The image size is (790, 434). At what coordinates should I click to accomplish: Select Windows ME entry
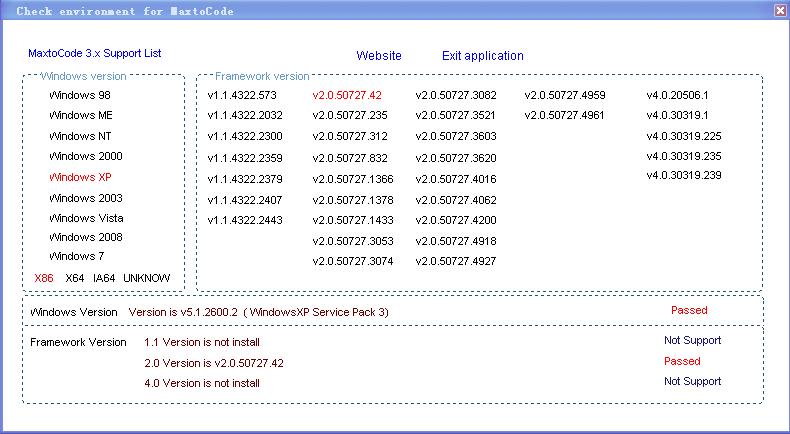tap(81, 115)
